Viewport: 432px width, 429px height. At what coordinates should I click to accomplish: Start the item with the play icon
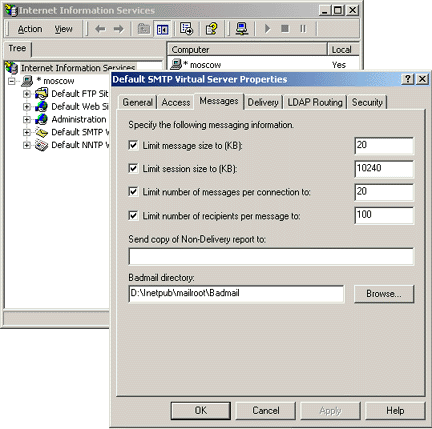(267, 29)
